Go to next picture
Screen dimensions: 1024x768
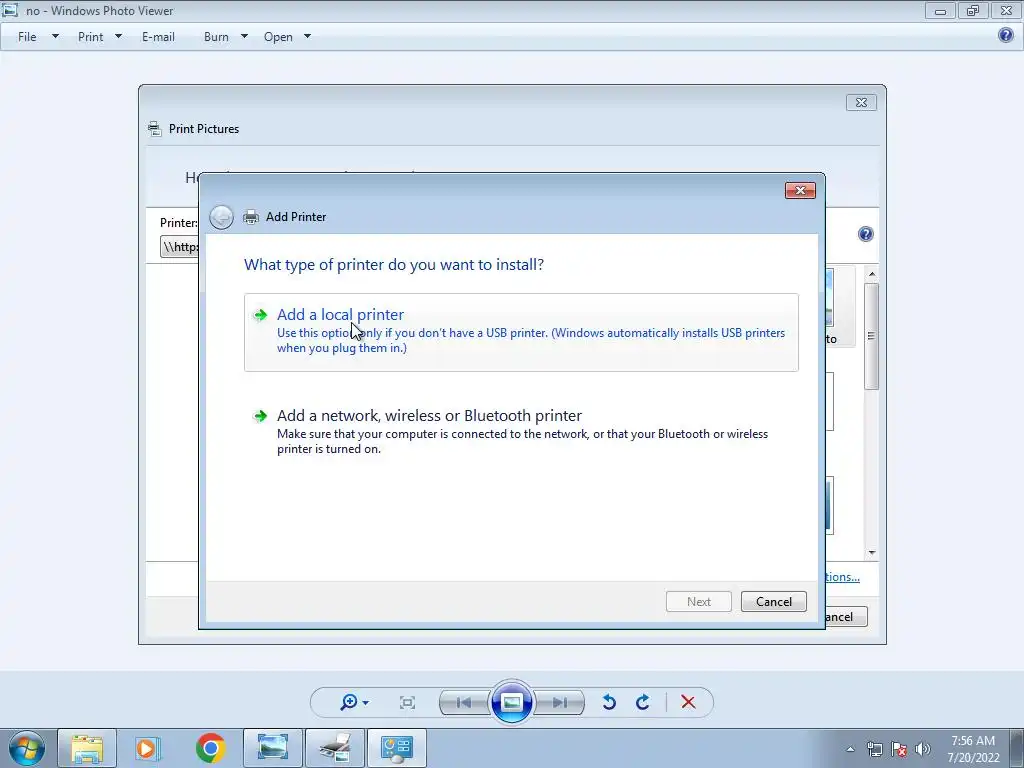coord(560,703)
